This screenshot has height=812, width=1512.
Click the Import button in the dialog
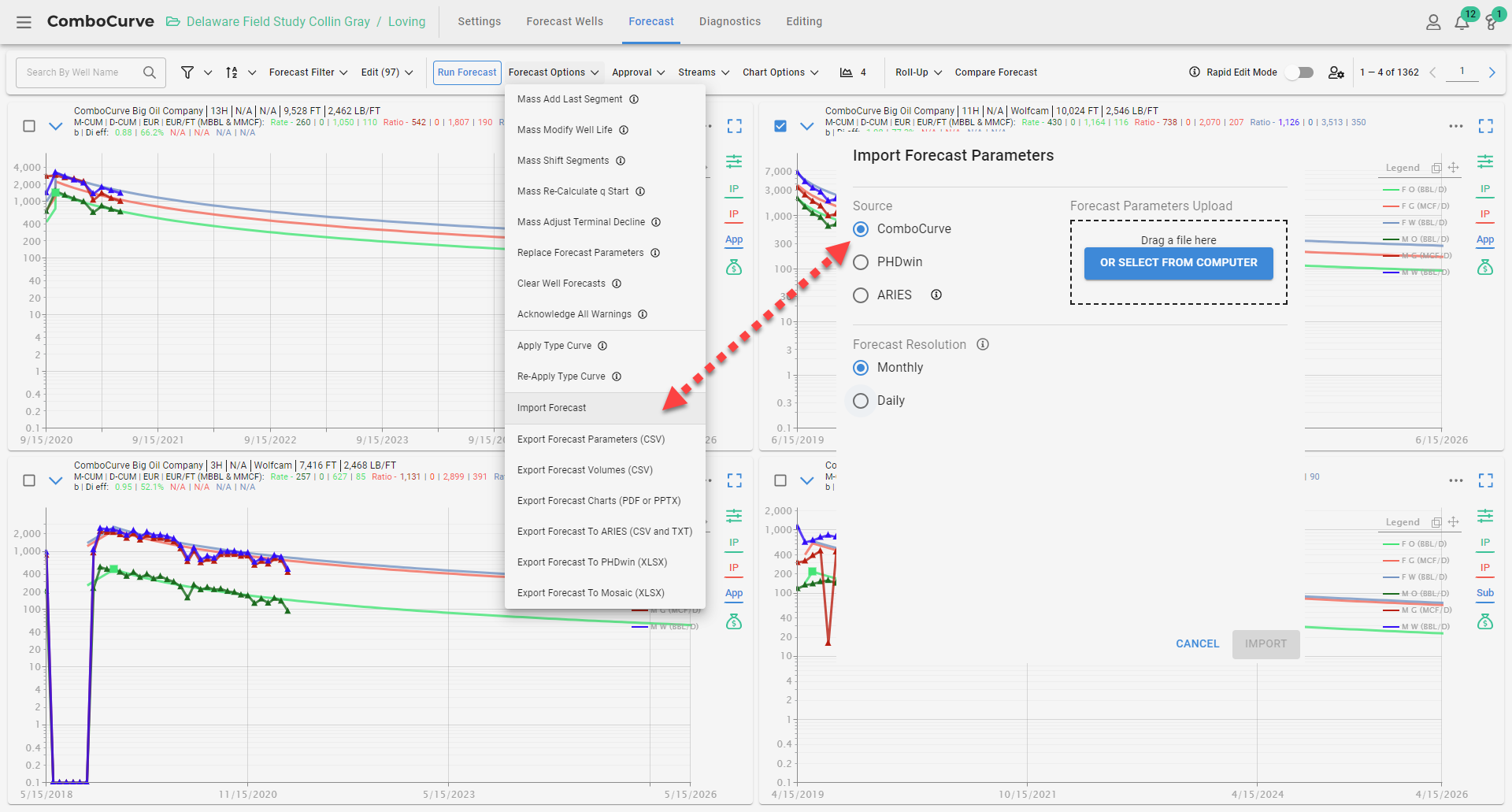(x=1266, y=643)
